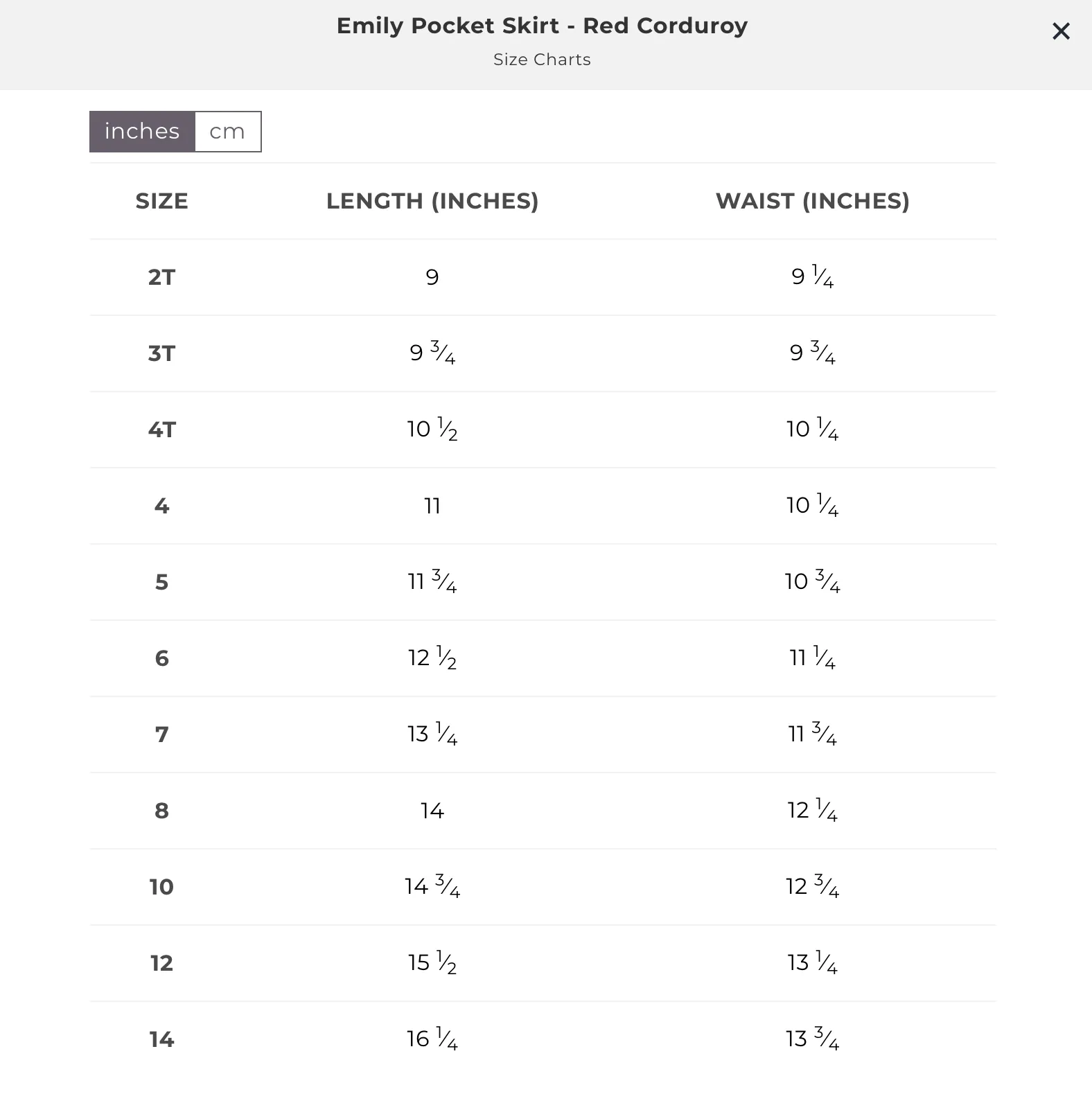1092x1110 pixels.
Task: Click the size 10 row label
Action: pyautogui.click(x=161, y=887)
